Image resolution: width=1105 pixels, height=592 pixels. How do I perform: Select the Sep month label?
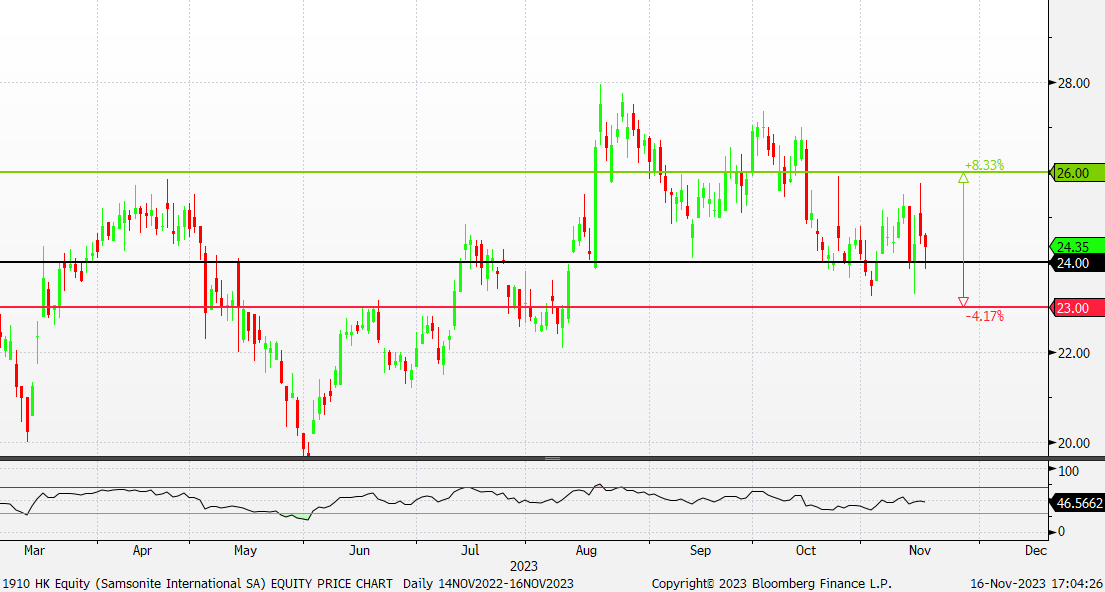pyautogui.click(x=700, y=550)
